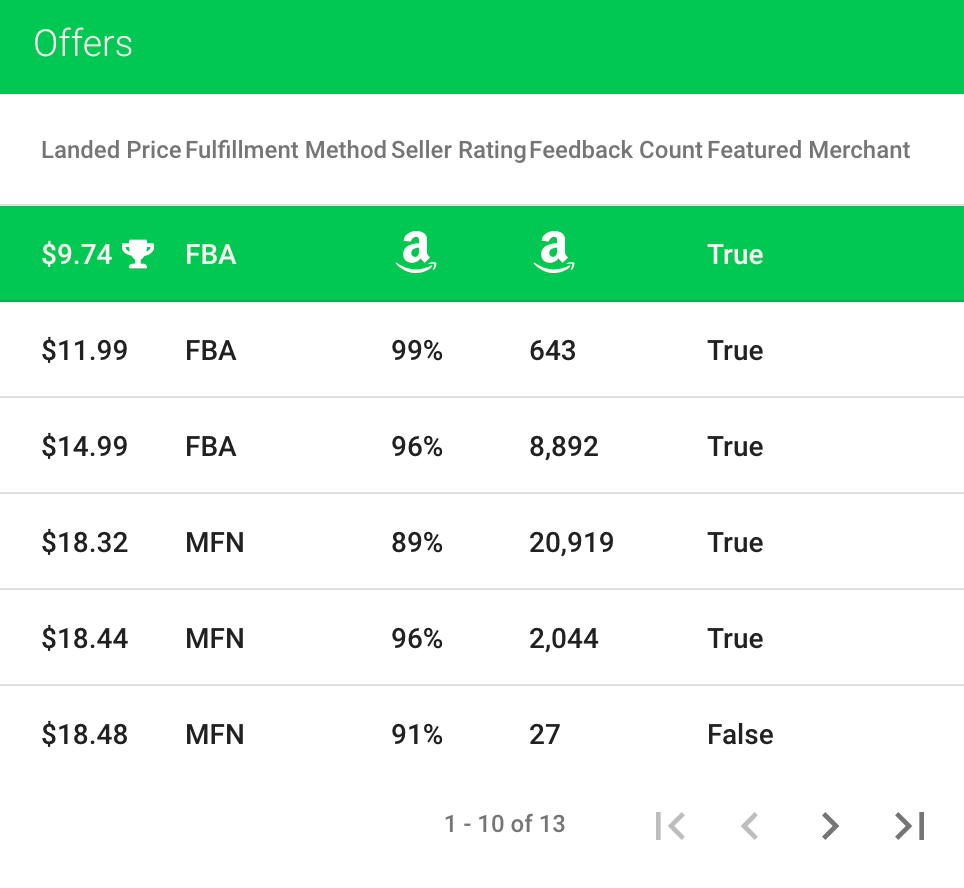
Task: Click the Buy Box trophy icon
Action: (x=138, y=254)
